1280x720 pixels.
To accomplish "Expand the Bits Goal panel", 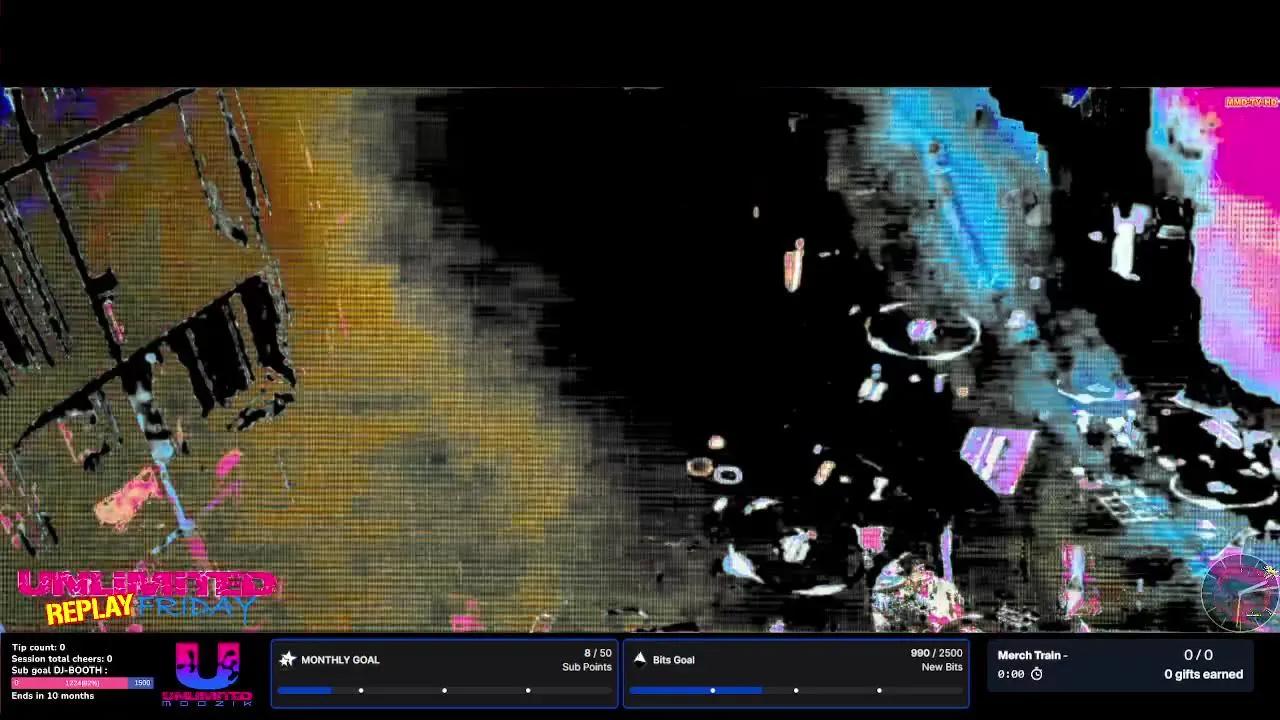I will 797,673.
